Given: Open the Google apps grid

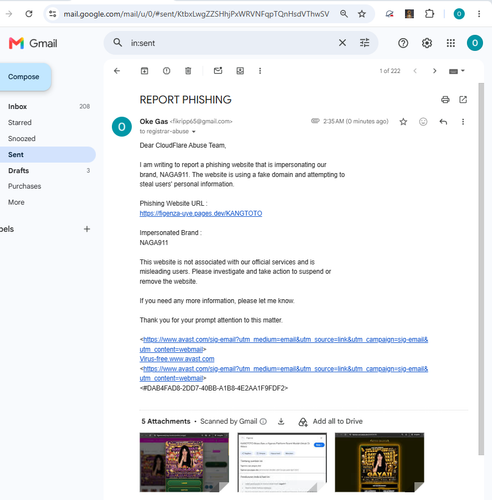Looking at the screenshot, I should (x=451, y=43).
